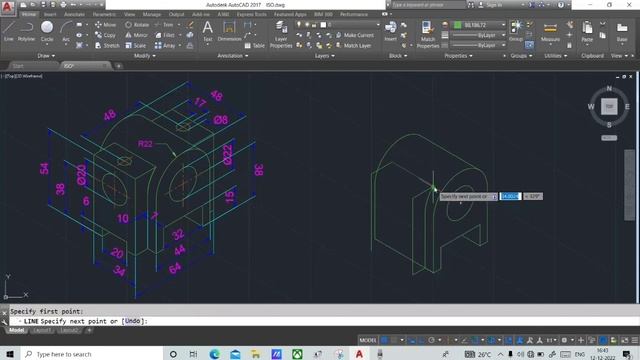Open Layer Properties manager

click(x=281, y=34)
